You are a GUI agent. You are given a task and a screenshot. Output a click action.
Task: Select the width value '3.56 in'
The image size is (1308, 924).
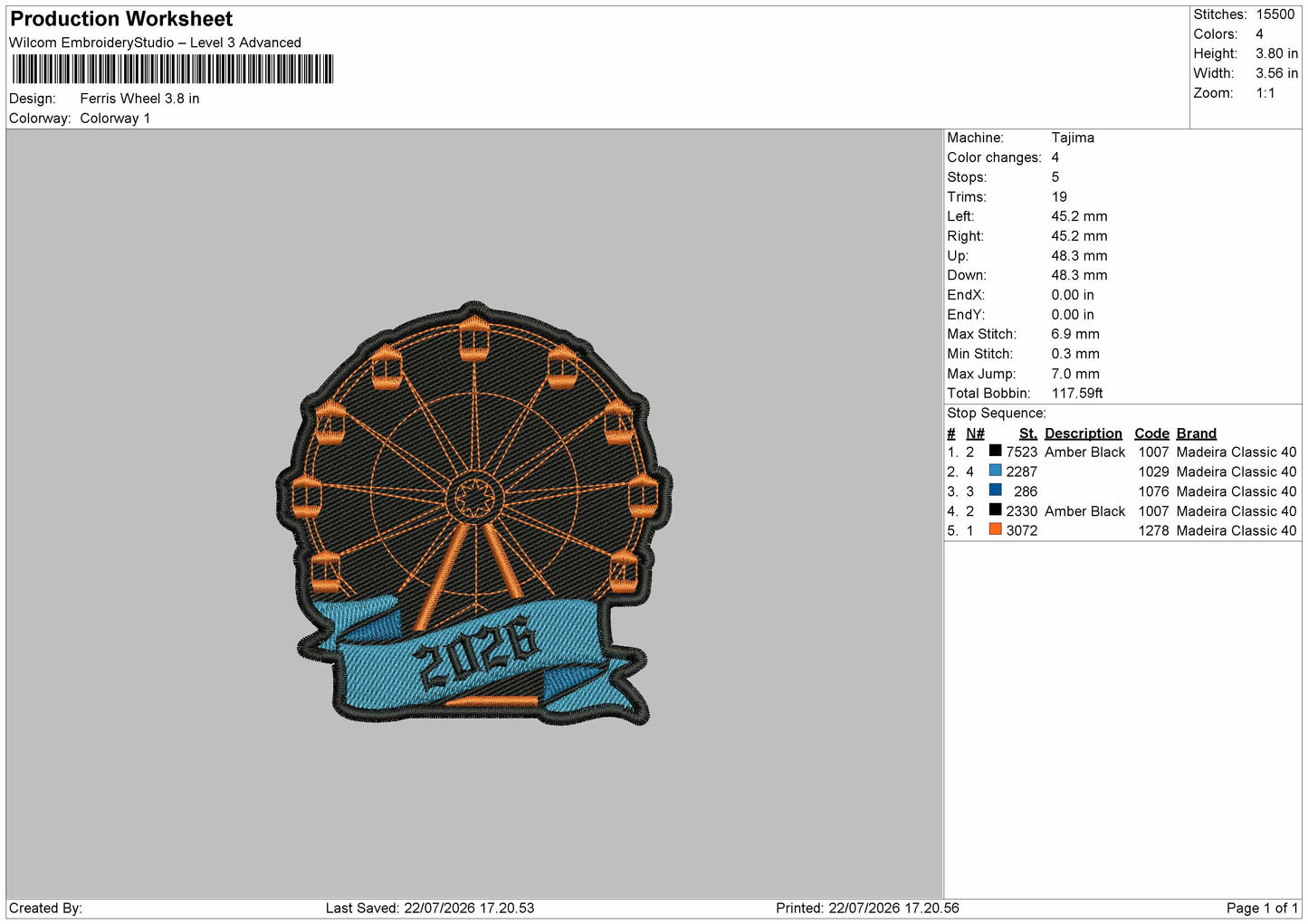[x=1276, y=73]
